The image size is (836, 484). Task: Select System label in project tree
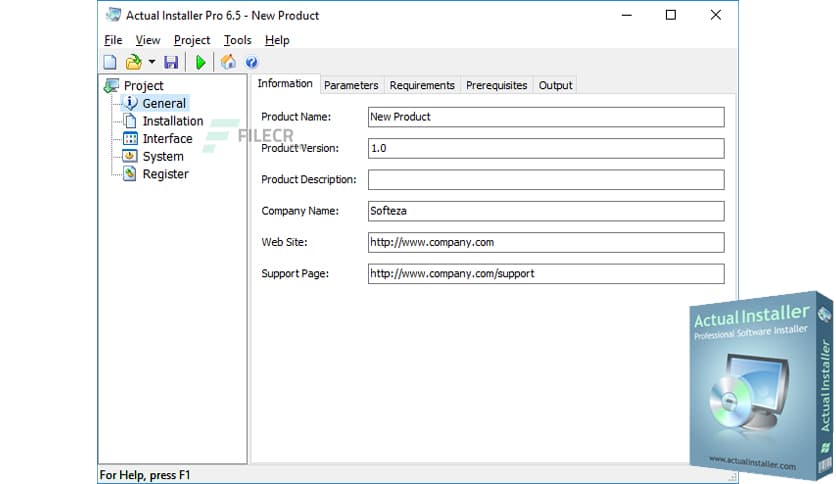coord(163,156)
